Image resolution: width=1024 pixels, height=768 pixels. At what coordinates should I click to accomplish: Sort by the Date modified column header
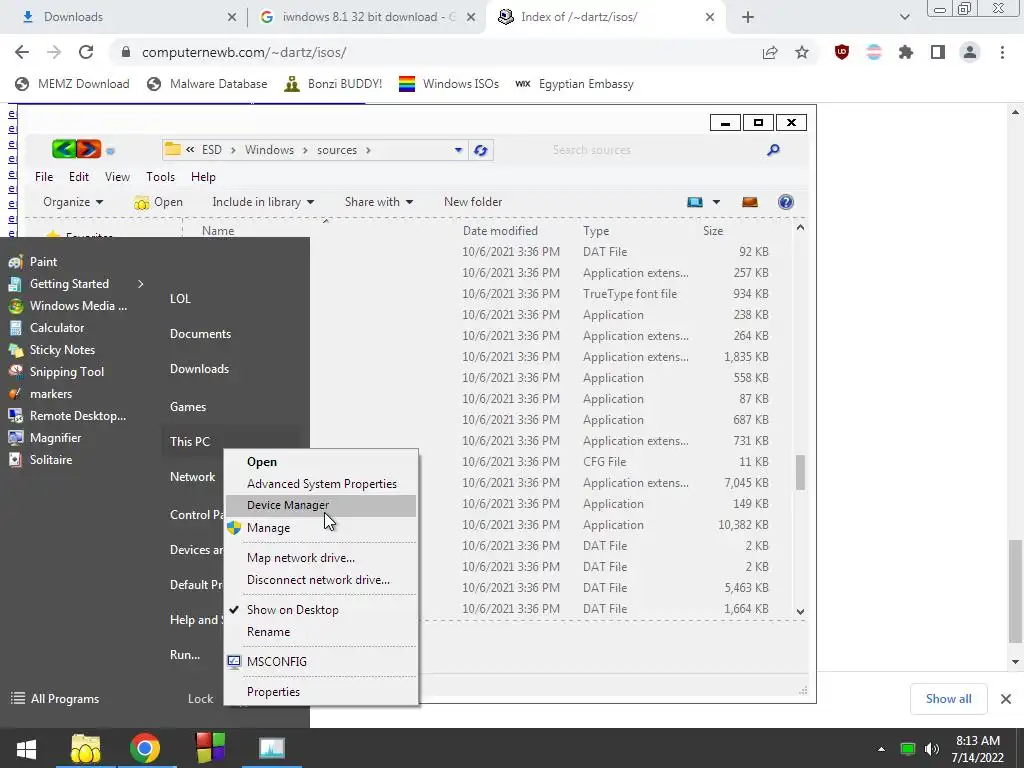pos(500,231)
